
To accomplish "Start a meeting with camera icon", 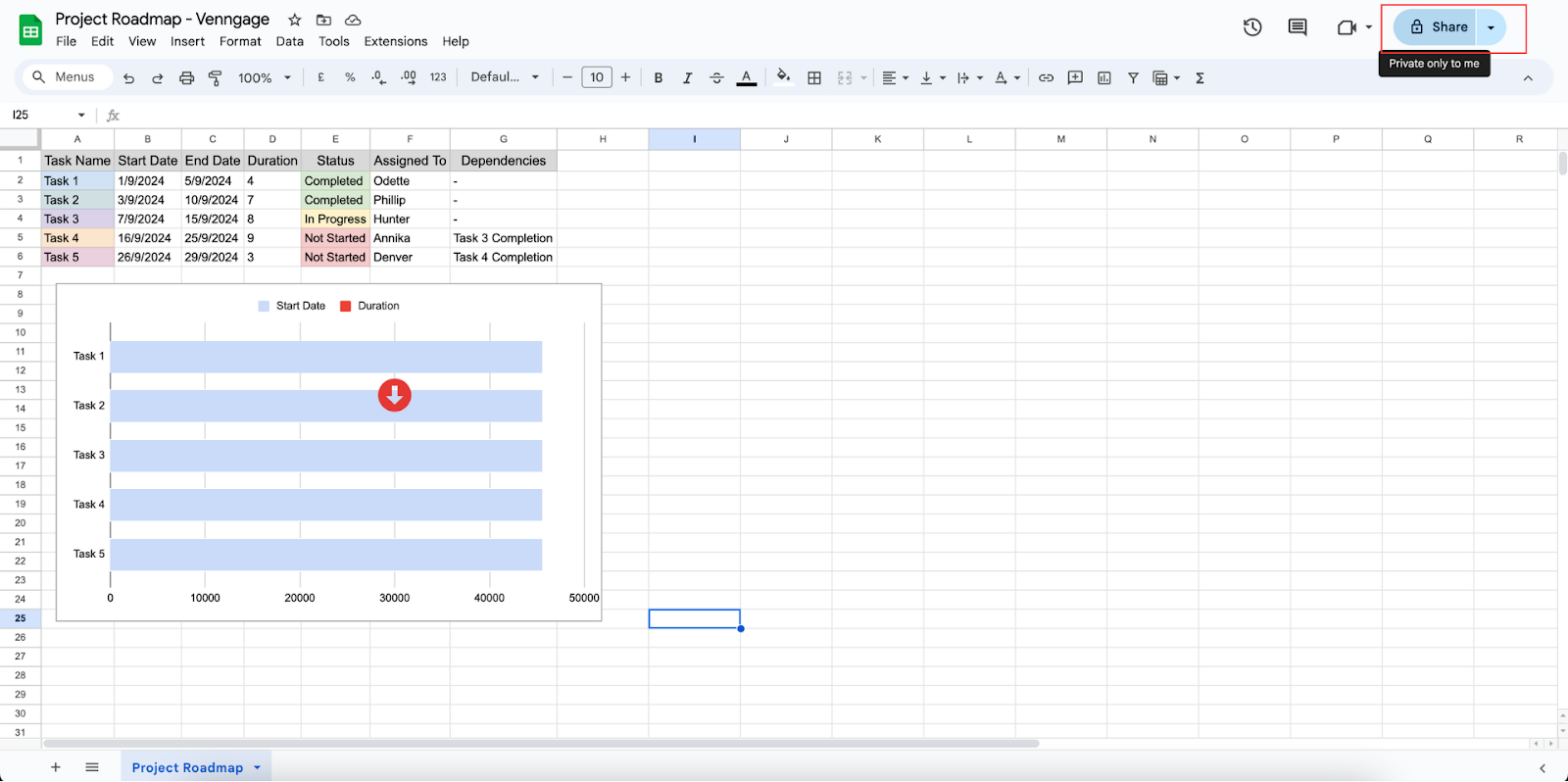I will (x=1347, y=27).
